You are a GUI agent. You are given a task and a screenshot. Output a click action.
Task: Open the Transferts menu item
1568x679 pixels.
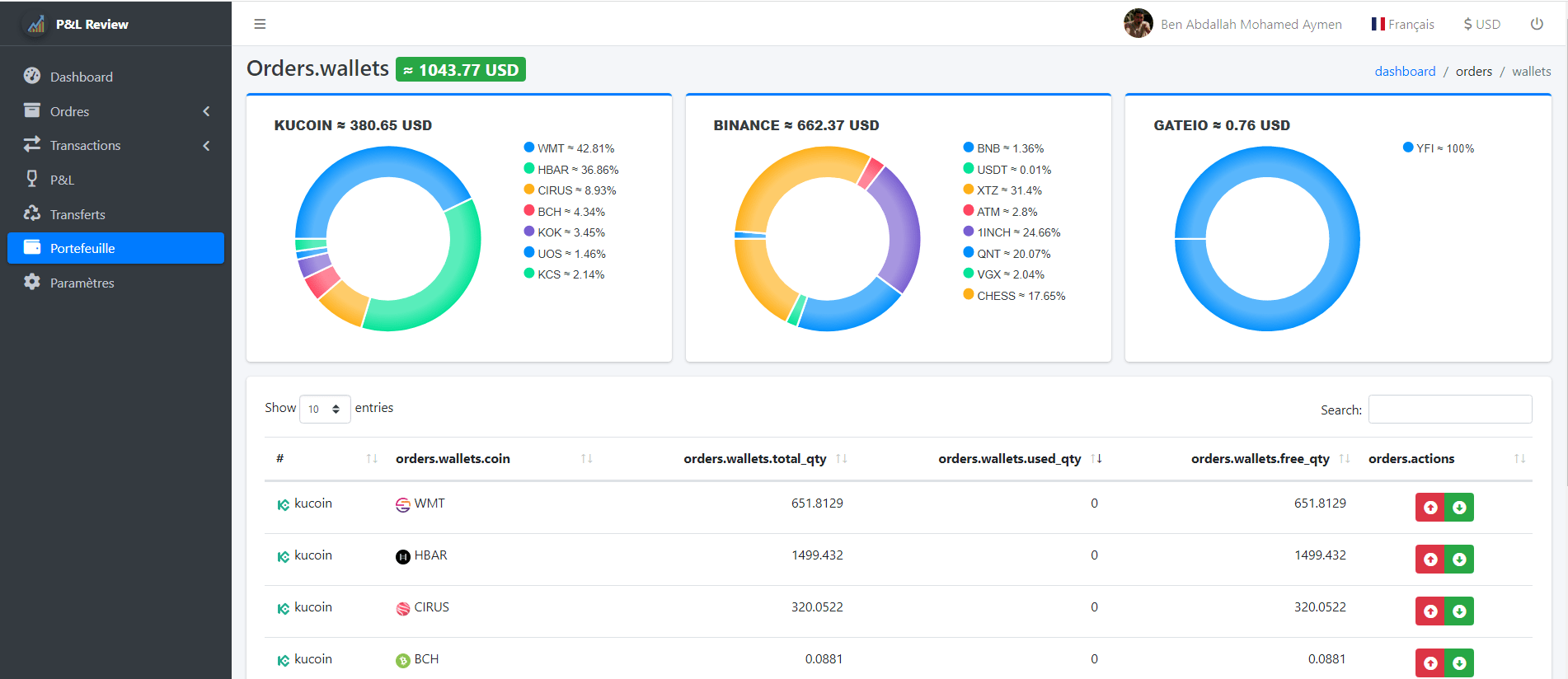(115, 214)
